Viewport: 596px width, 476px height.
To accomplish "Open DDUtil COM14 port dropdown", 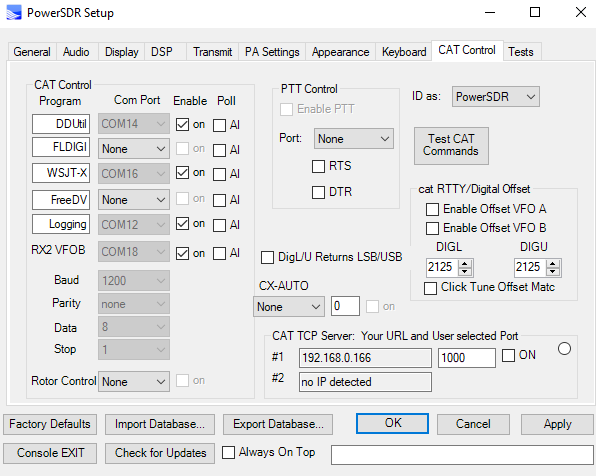I will [134, 124].
